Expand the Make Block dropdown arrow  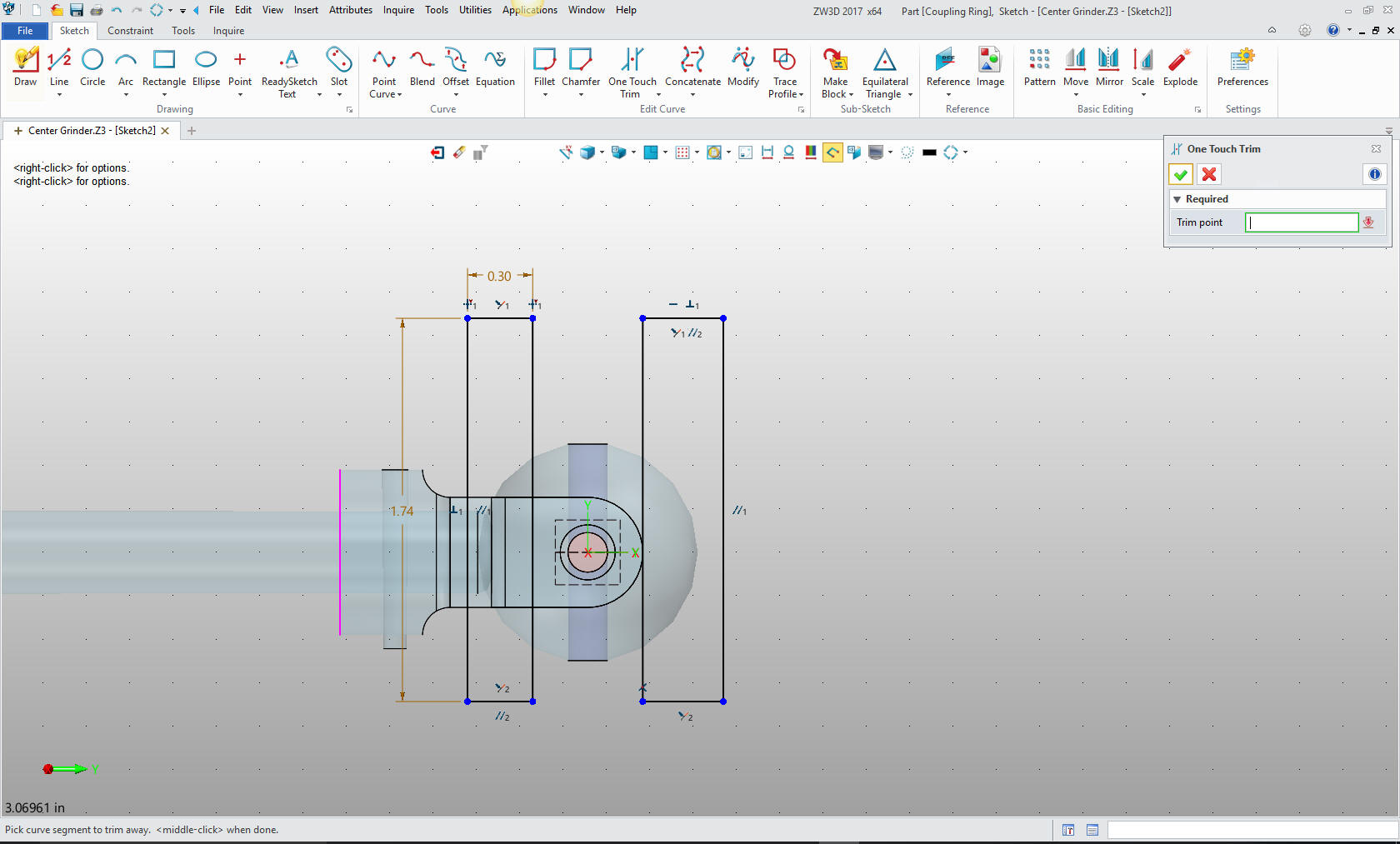851,95
